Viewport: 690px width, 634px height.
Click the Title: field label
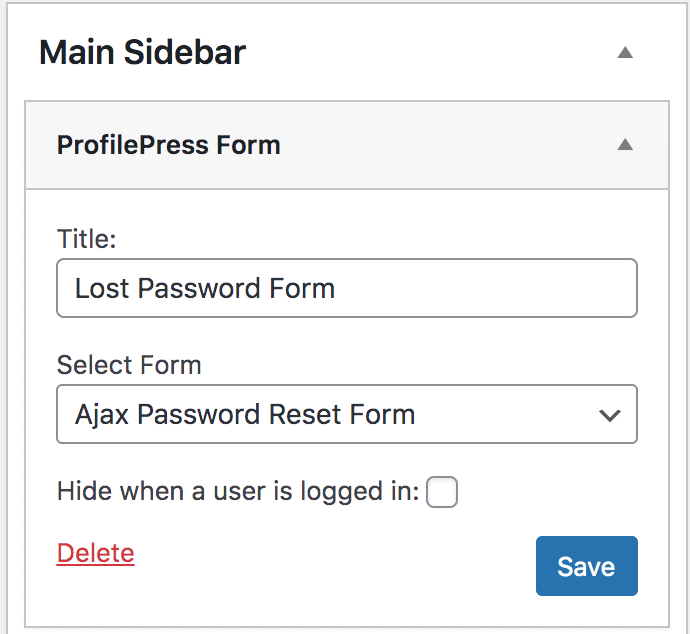click(x=87, y=239)
